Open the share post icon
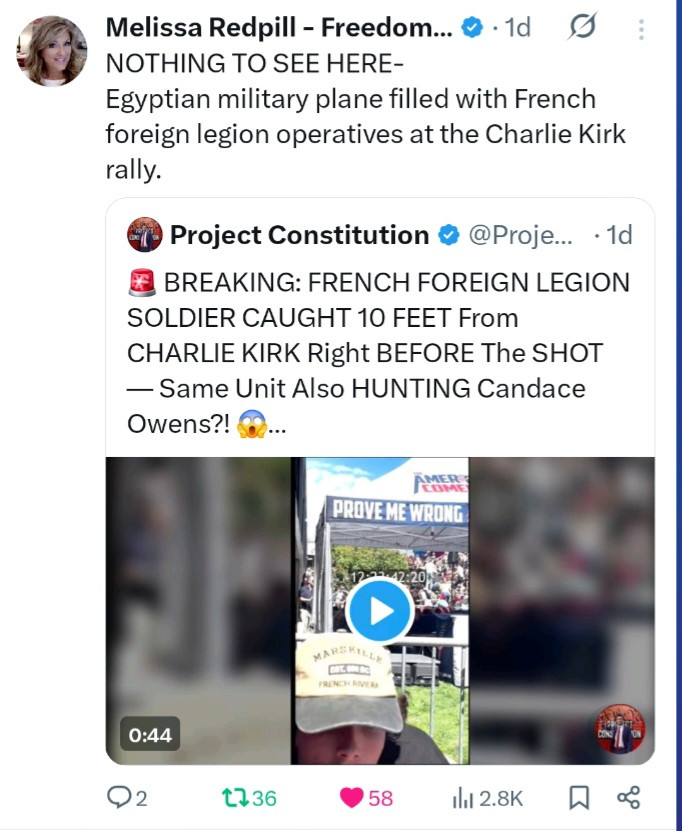Screen dimensions: 682x831 point(628,797)
